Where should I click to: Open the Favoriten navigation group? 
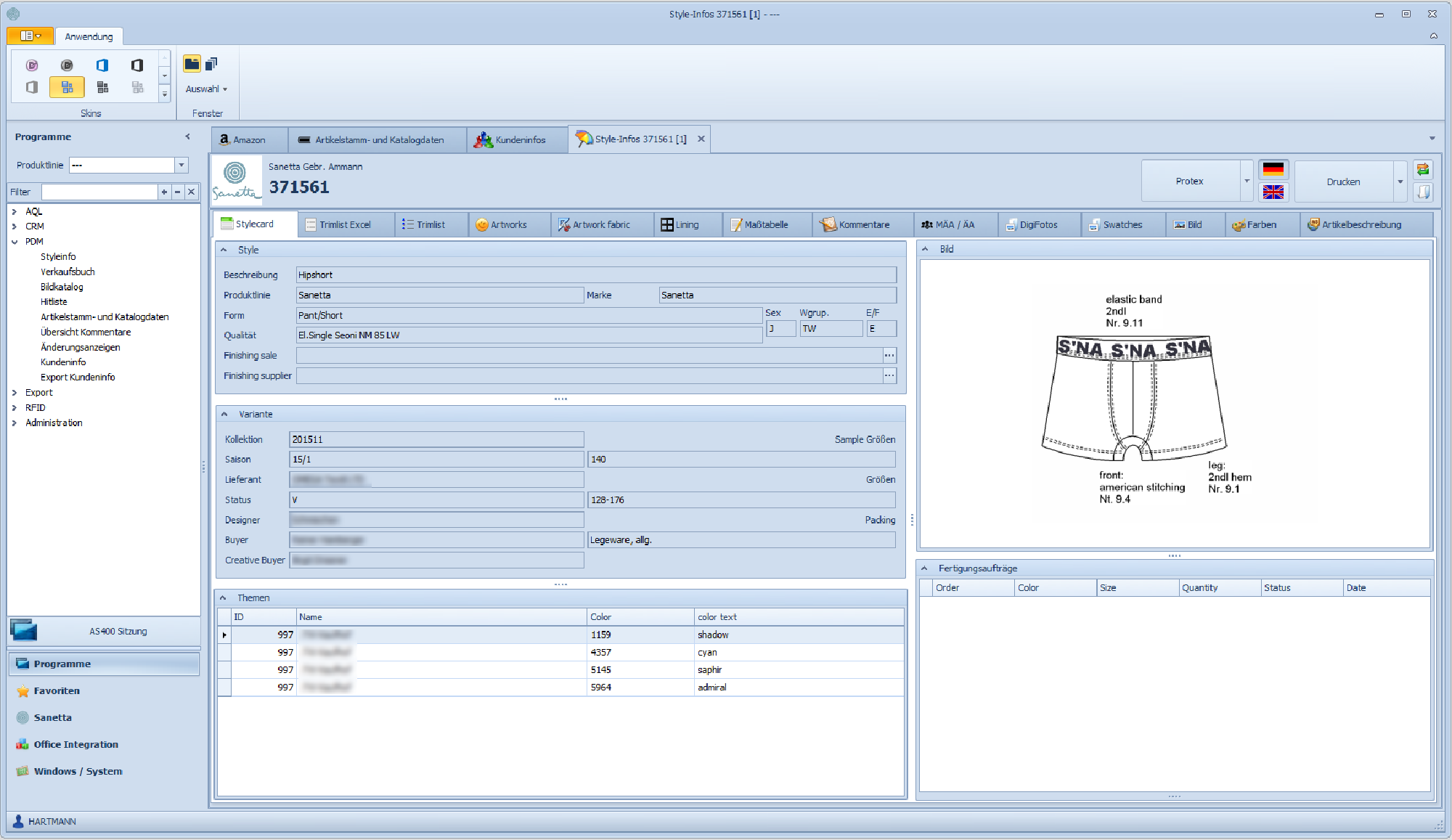tap(104, 690)
